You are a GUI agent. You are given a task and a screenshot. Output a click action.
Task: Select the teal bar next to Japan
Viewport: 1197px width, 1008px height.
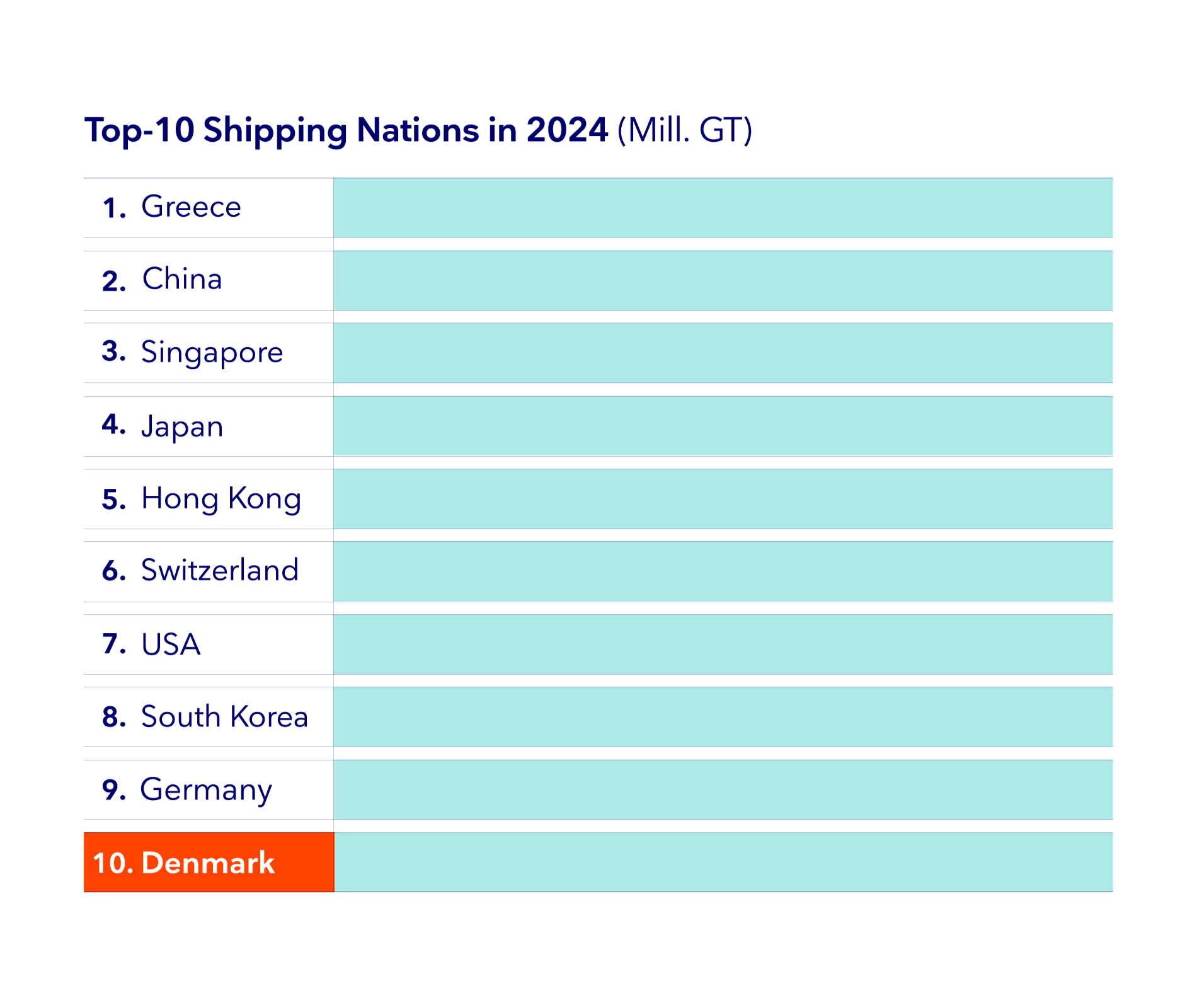pyautogui.click(x=723, y=426)
